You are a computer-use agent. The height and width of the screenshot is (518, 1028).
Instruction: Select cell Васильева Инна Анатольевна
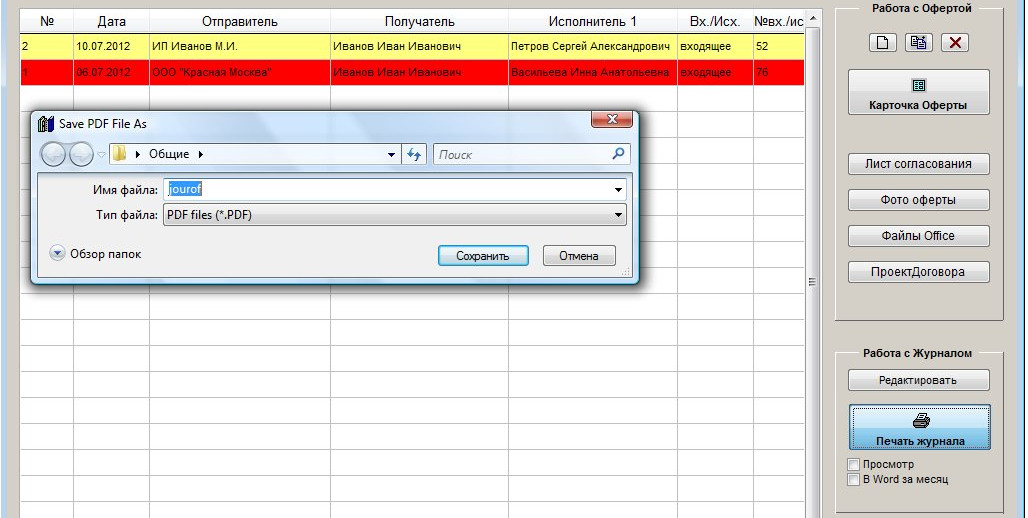click(x=593, y=72)
